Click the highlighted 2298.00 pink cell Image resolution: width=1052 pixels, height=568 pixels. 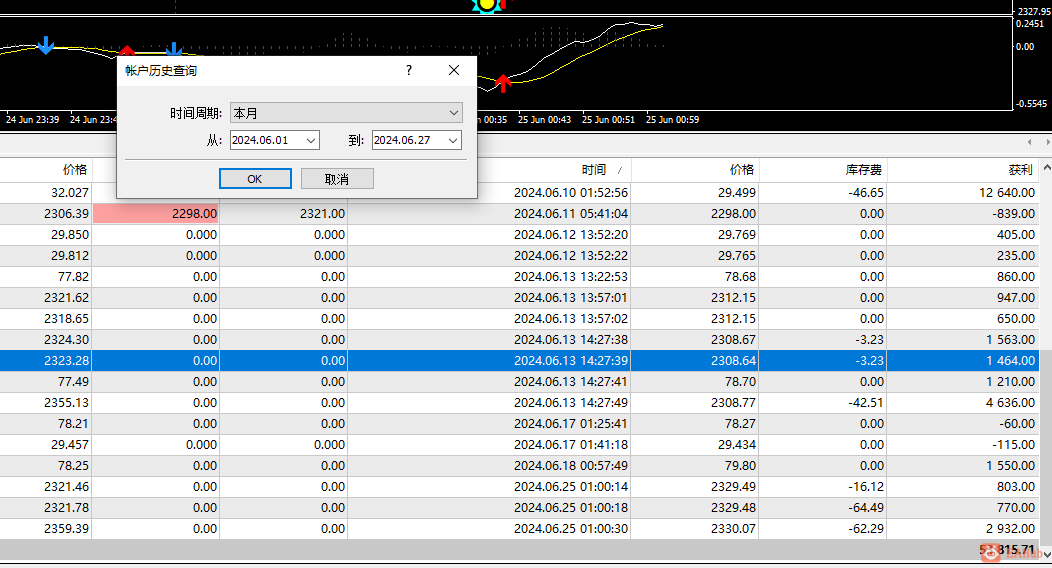click(156, 213)
